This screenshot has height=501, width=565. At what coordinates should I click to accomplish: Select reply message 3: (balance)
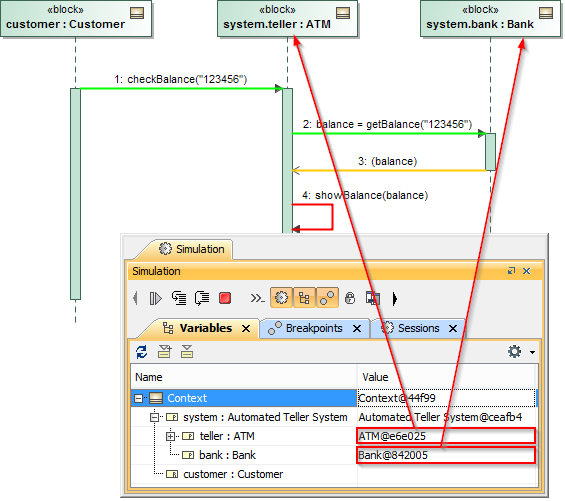[x=387, y=161]
